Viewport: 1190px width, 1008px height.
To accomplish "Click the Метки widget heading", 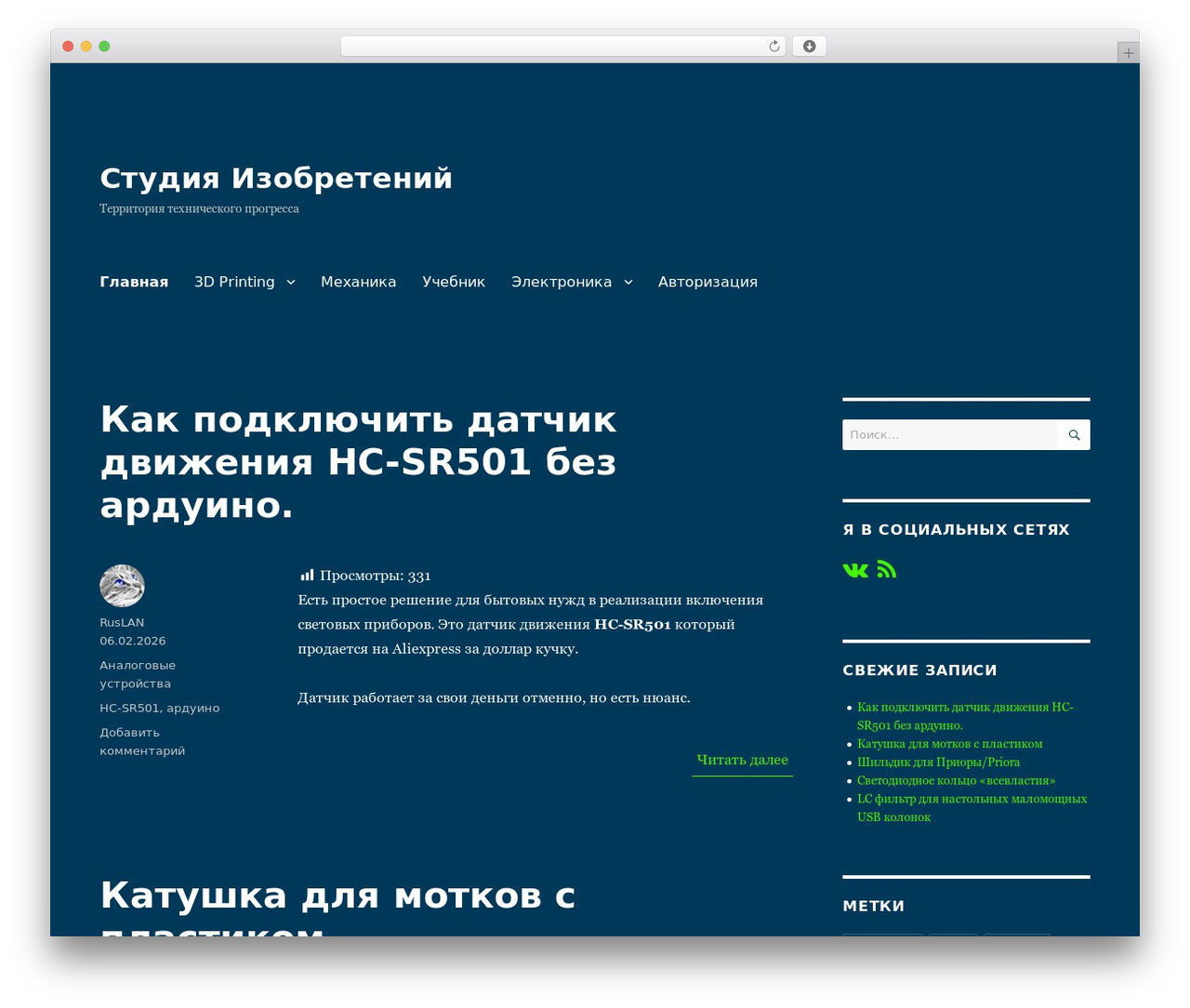I will click(873, 906).
